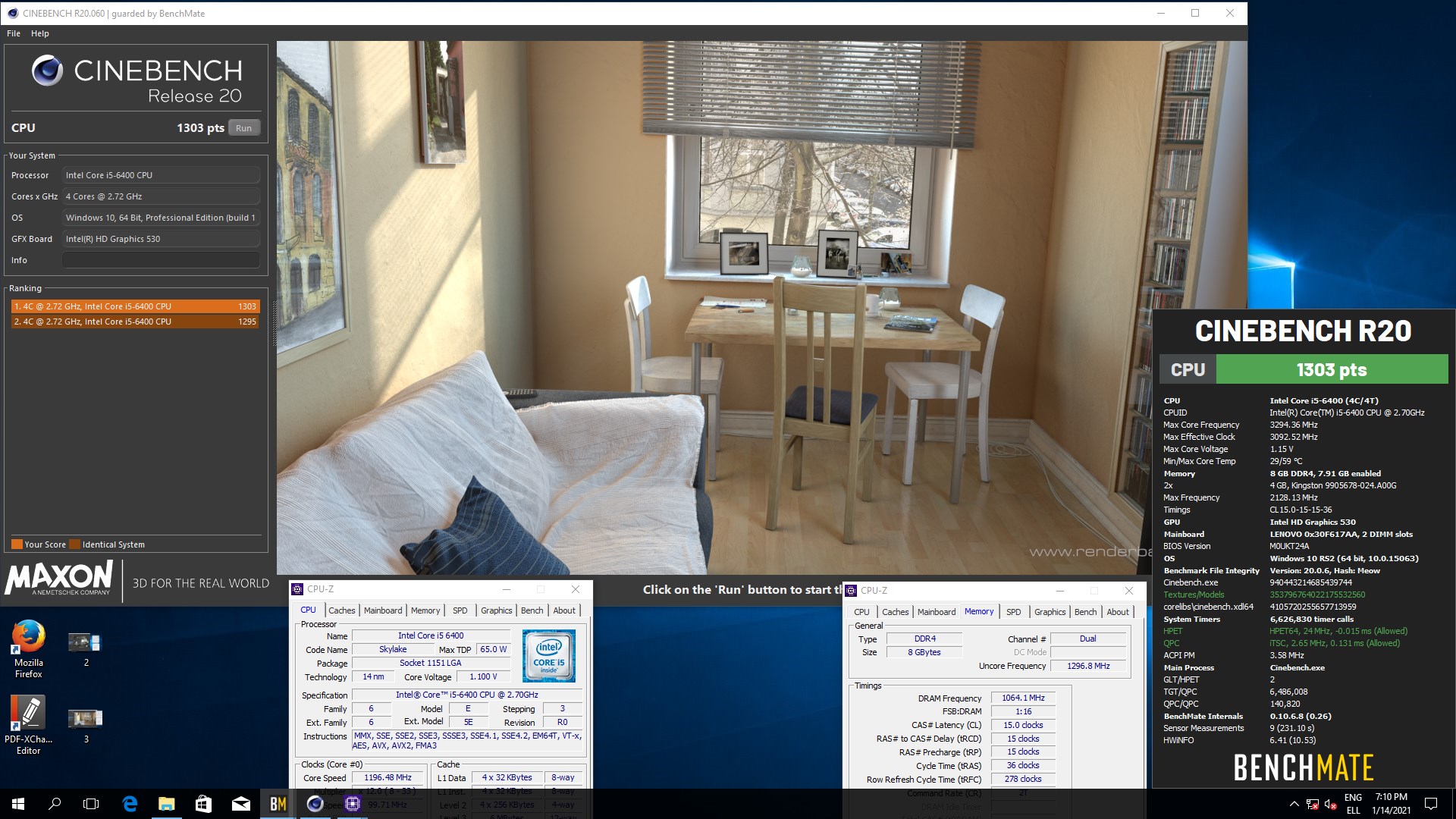The image size is (1456, 819).
Task: Open Task View from taskbar
Action: coord(91,804)
